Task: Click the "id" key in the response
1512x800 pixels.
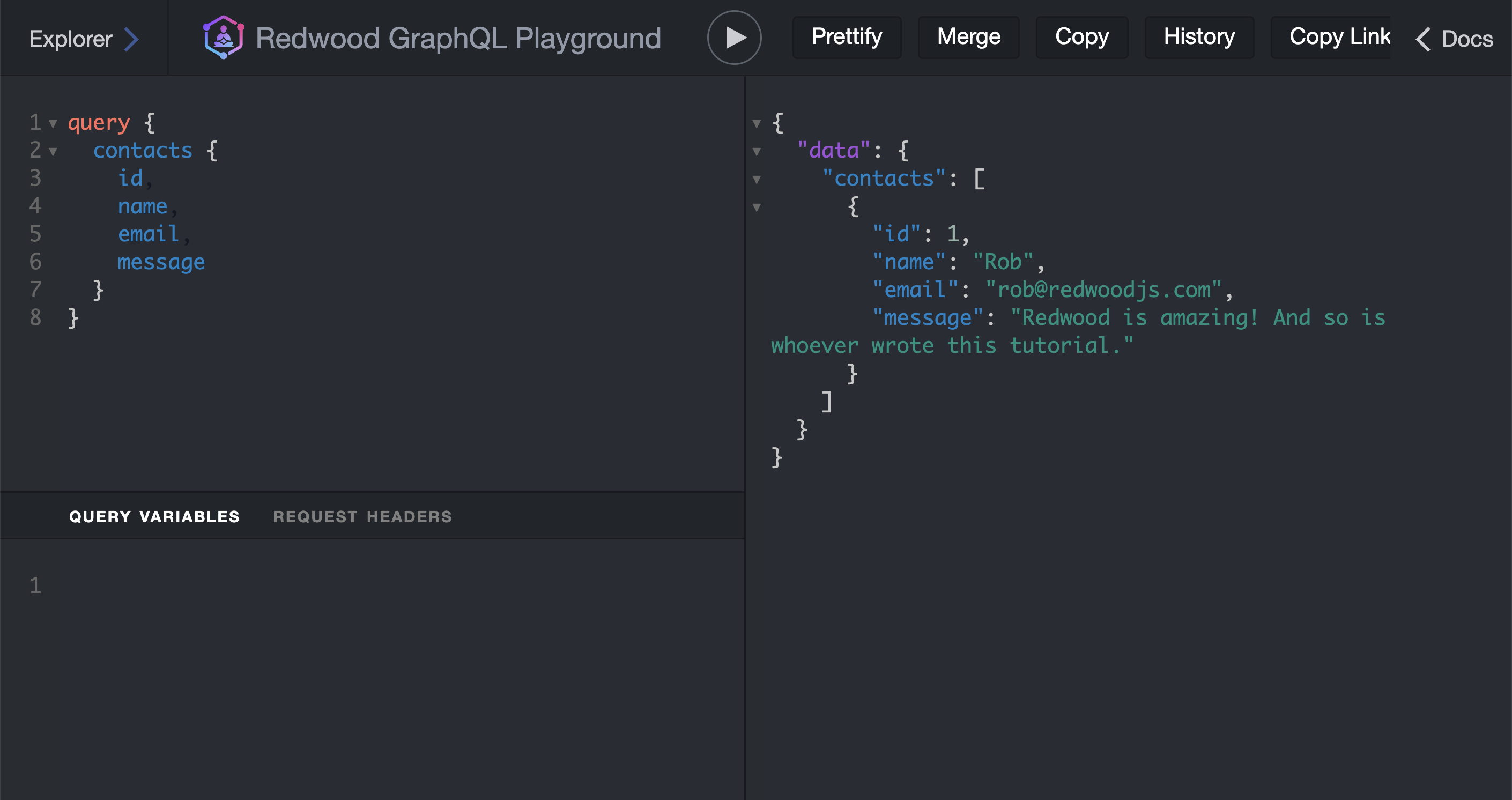Action: pos(896,234)
